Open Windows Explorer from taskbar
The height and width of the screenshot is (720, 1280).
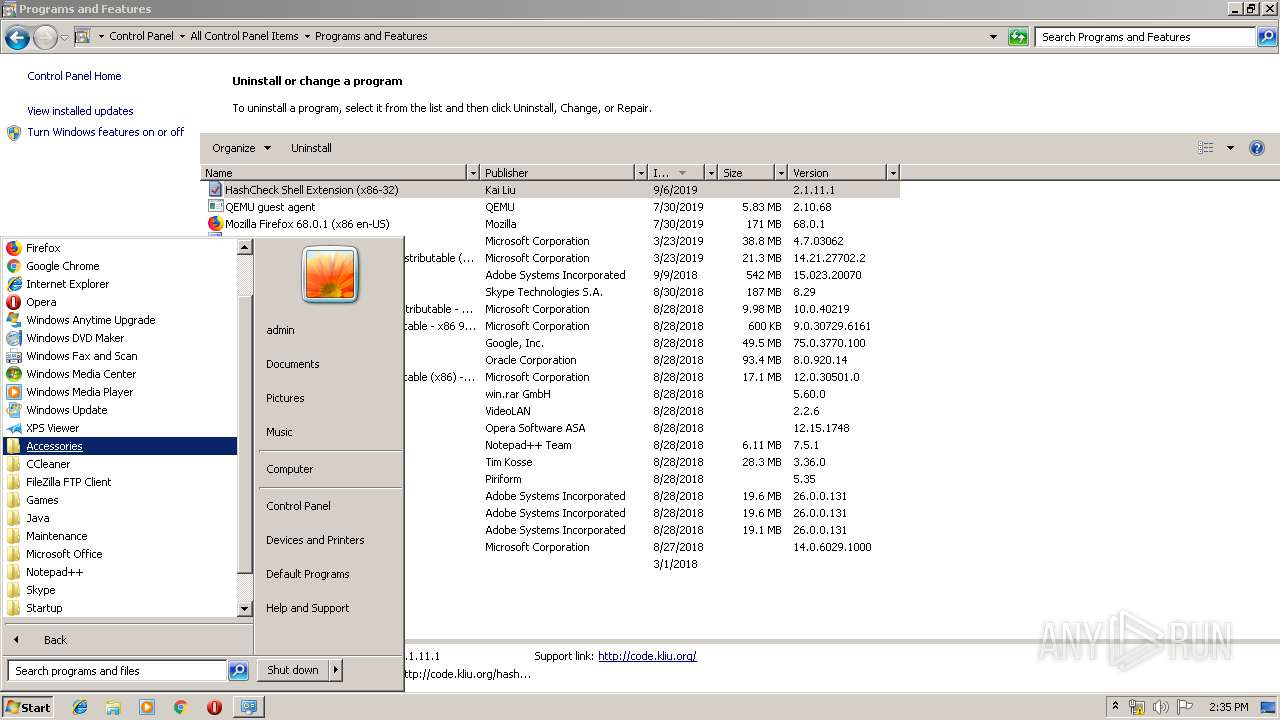coord(113,707)
